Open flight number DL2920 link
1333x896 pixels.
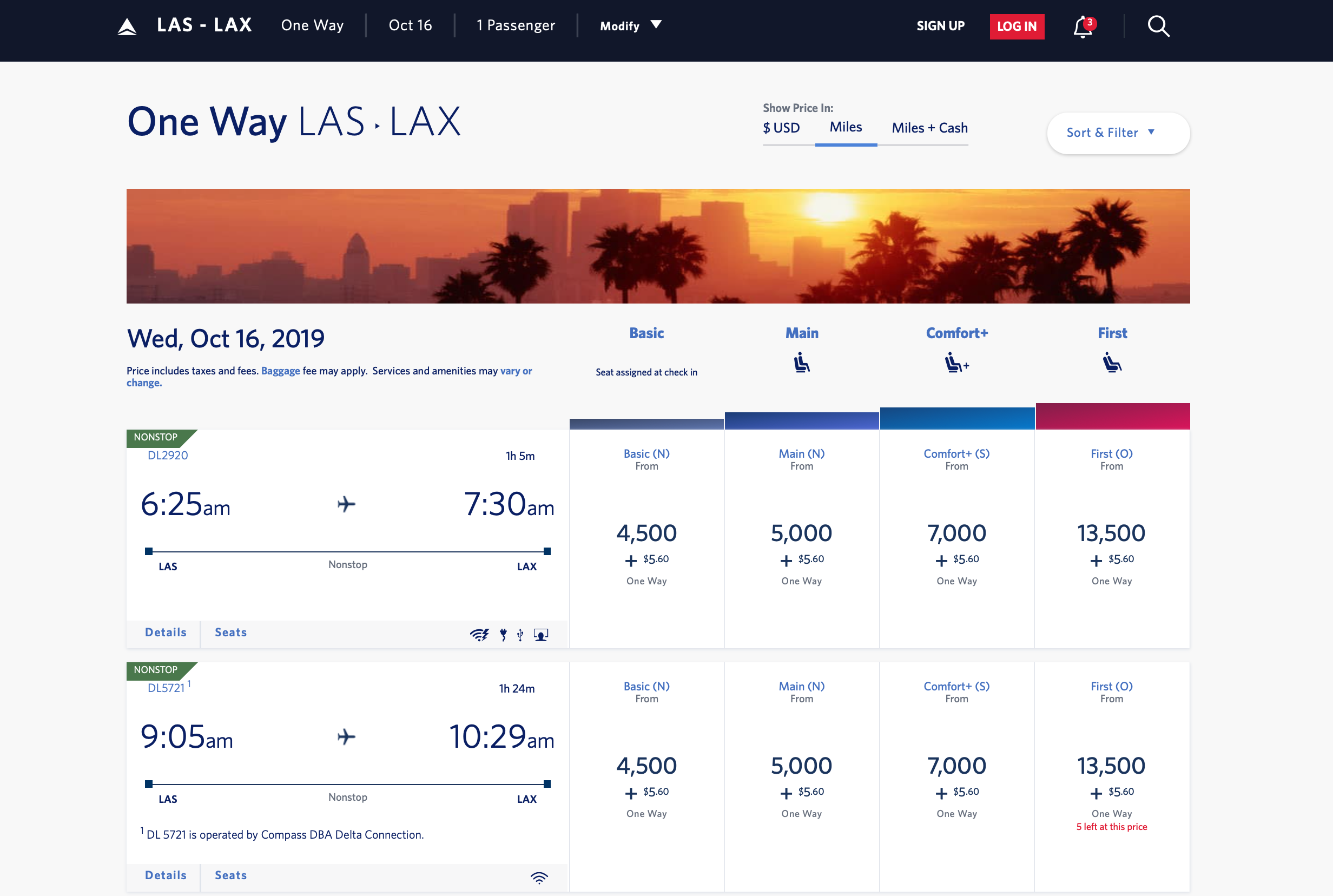[x=167, y=455]
